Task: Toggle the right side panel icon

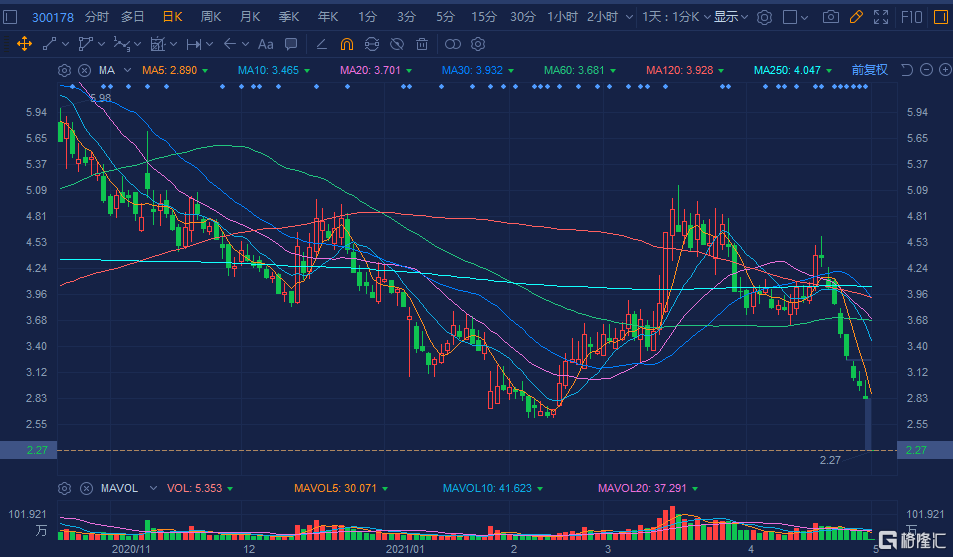Action: [941, 17]
